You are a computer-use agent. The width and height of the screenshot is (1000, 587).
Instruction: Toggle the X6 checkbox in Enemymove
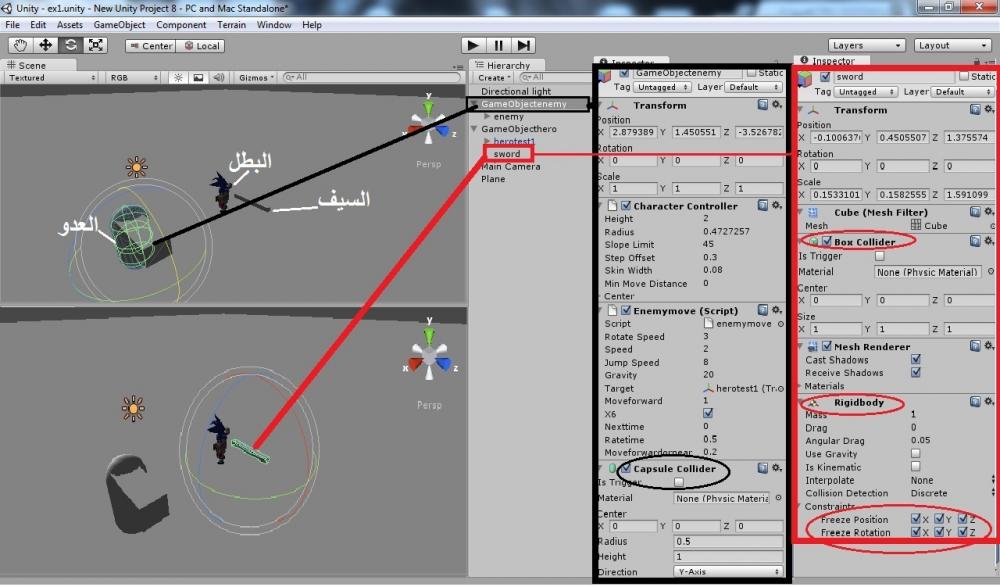pyautogui.click(x=707, y=413)
